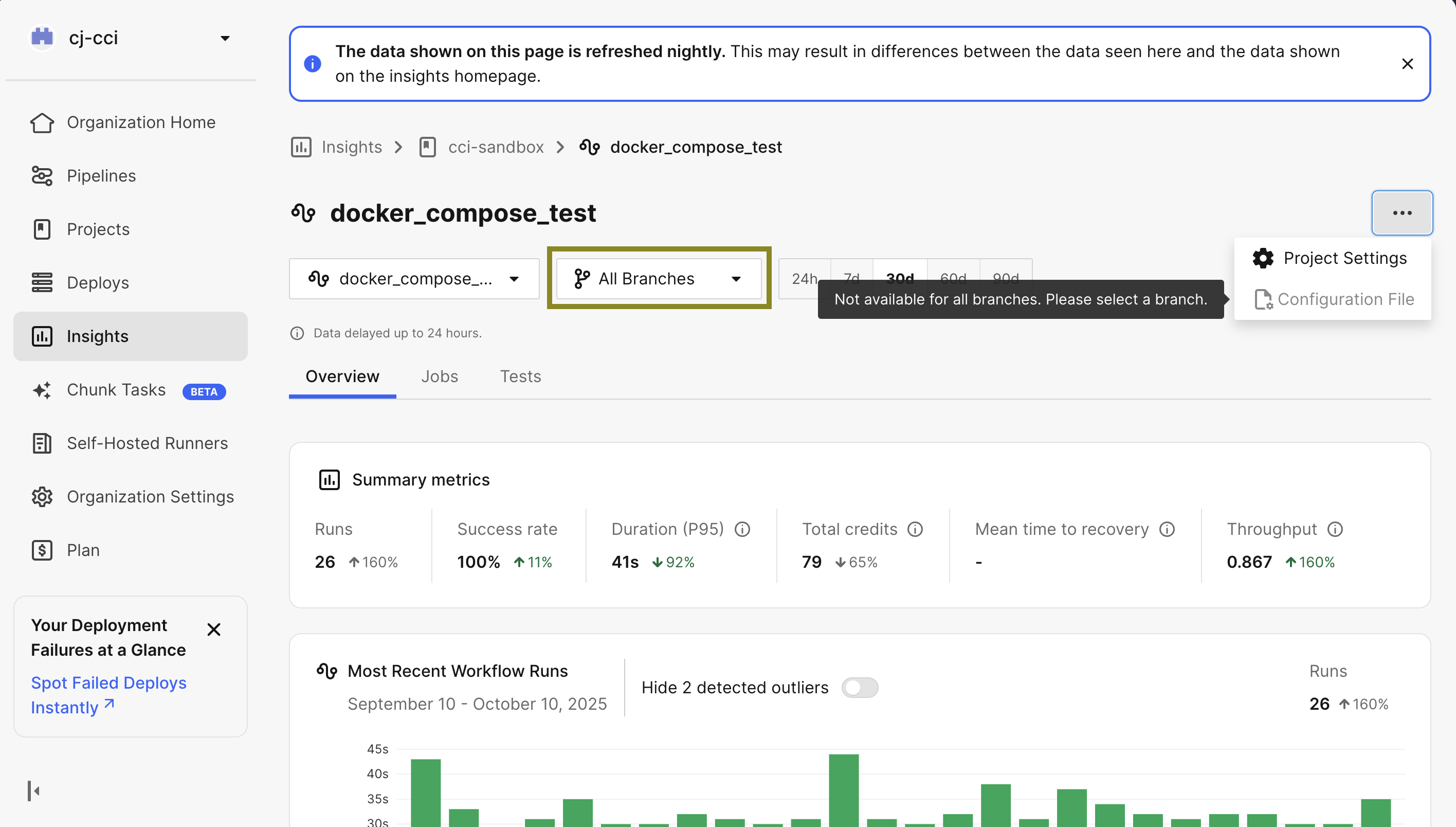Screen dimensions: 1456x827
Task: Click the Pipelines sidebar icon
Action: tap(42, 175)
